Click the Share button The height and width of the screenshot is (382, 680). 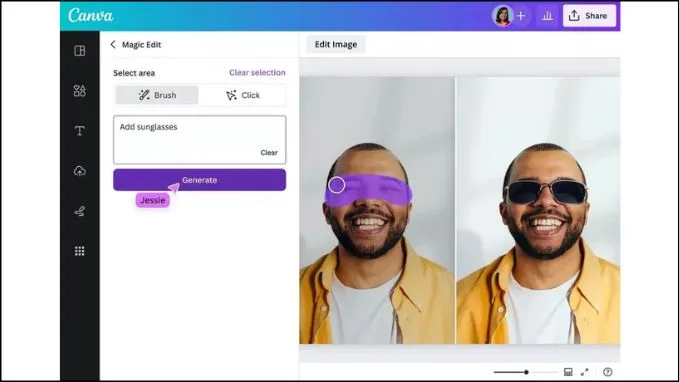click(x=589, y=16)
